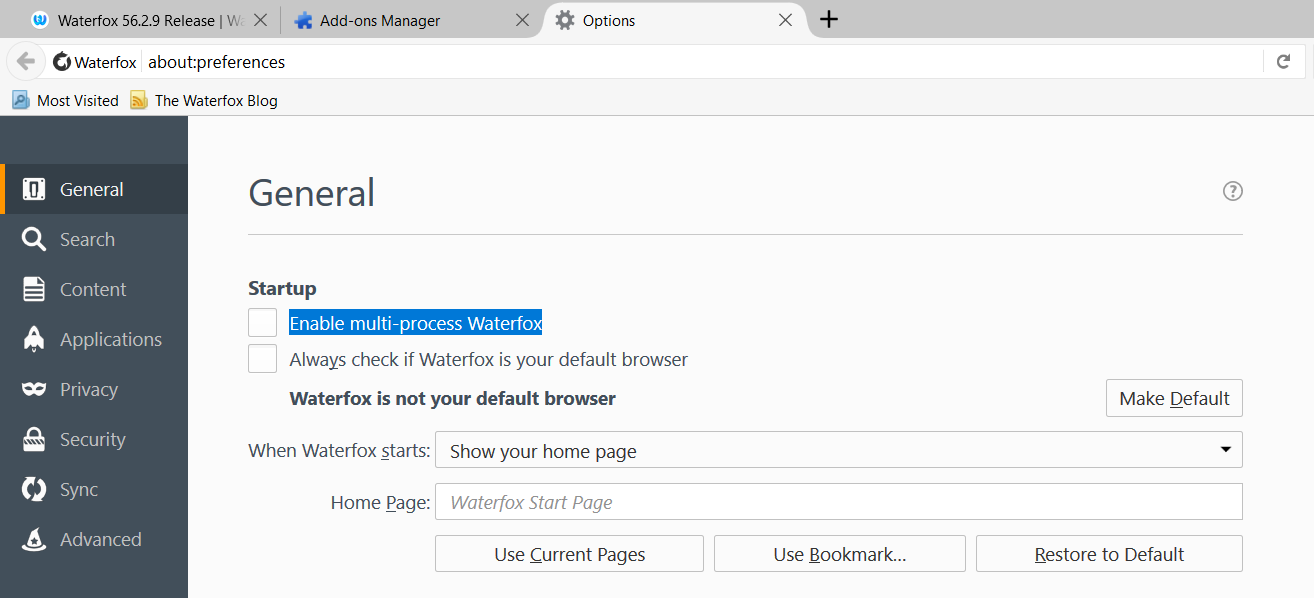Click The Waterfox Blog feed icon

tap(138, 100)
